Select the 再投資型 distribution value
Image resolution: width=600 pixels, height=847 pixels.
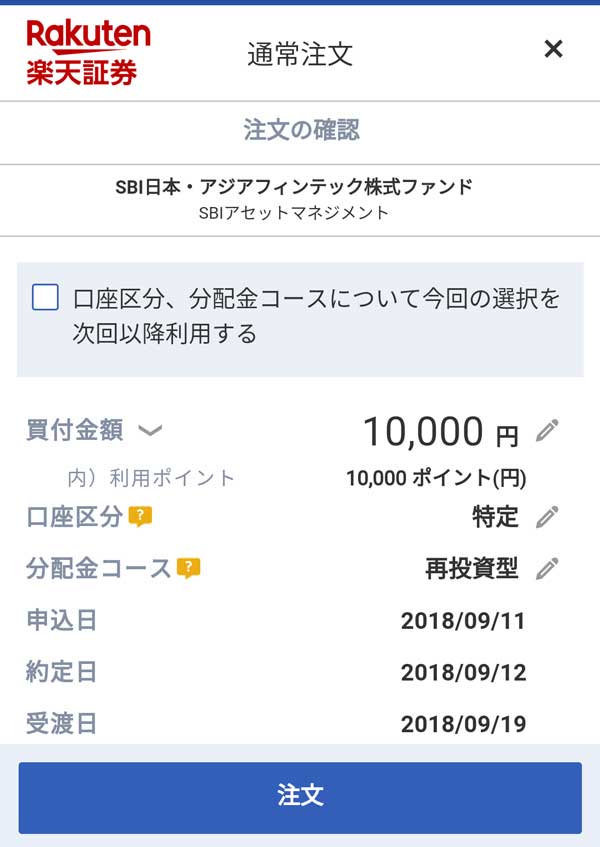[472, 569]
